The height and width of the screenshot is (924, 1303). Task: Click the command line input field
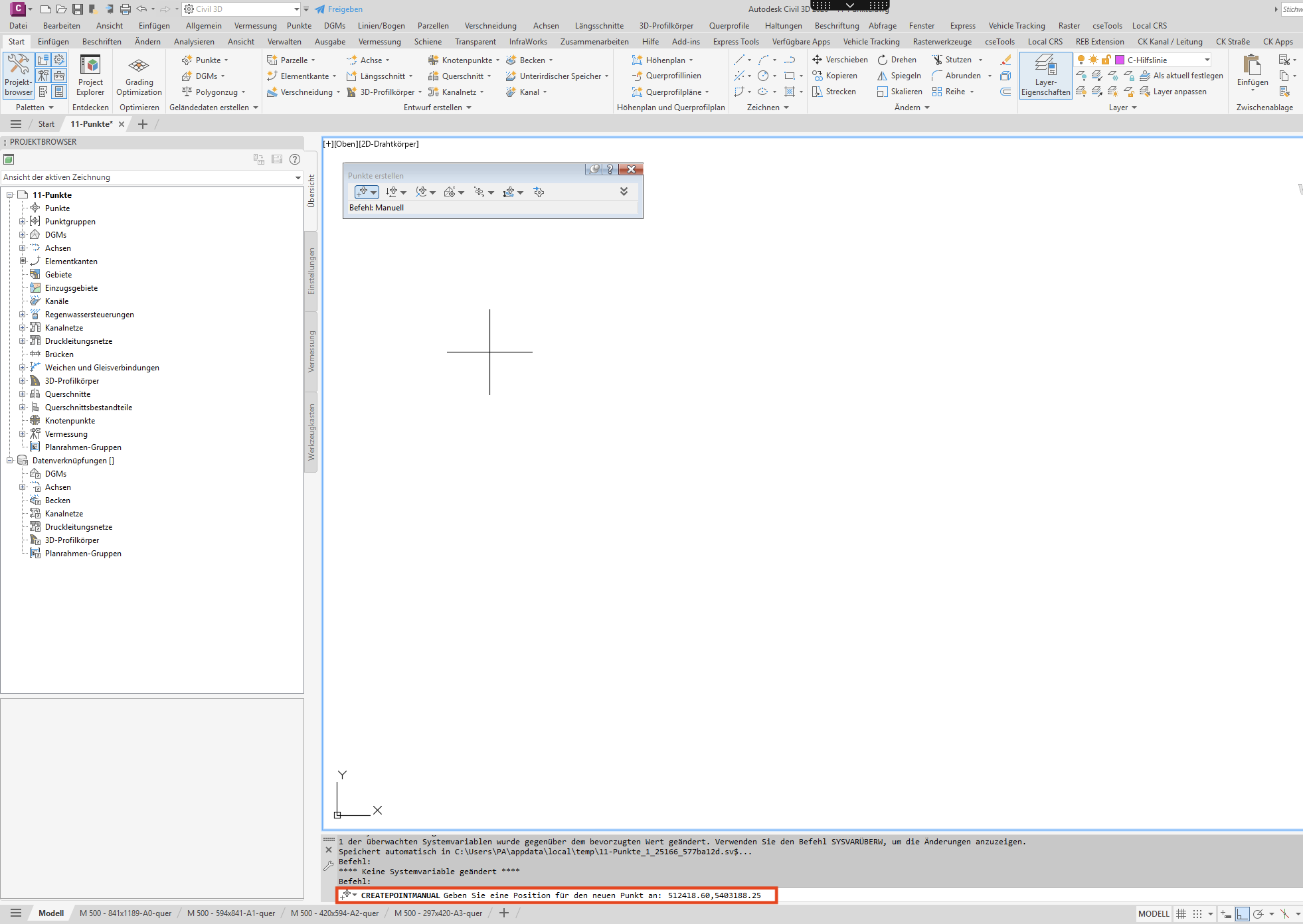(x=557, y=895)
